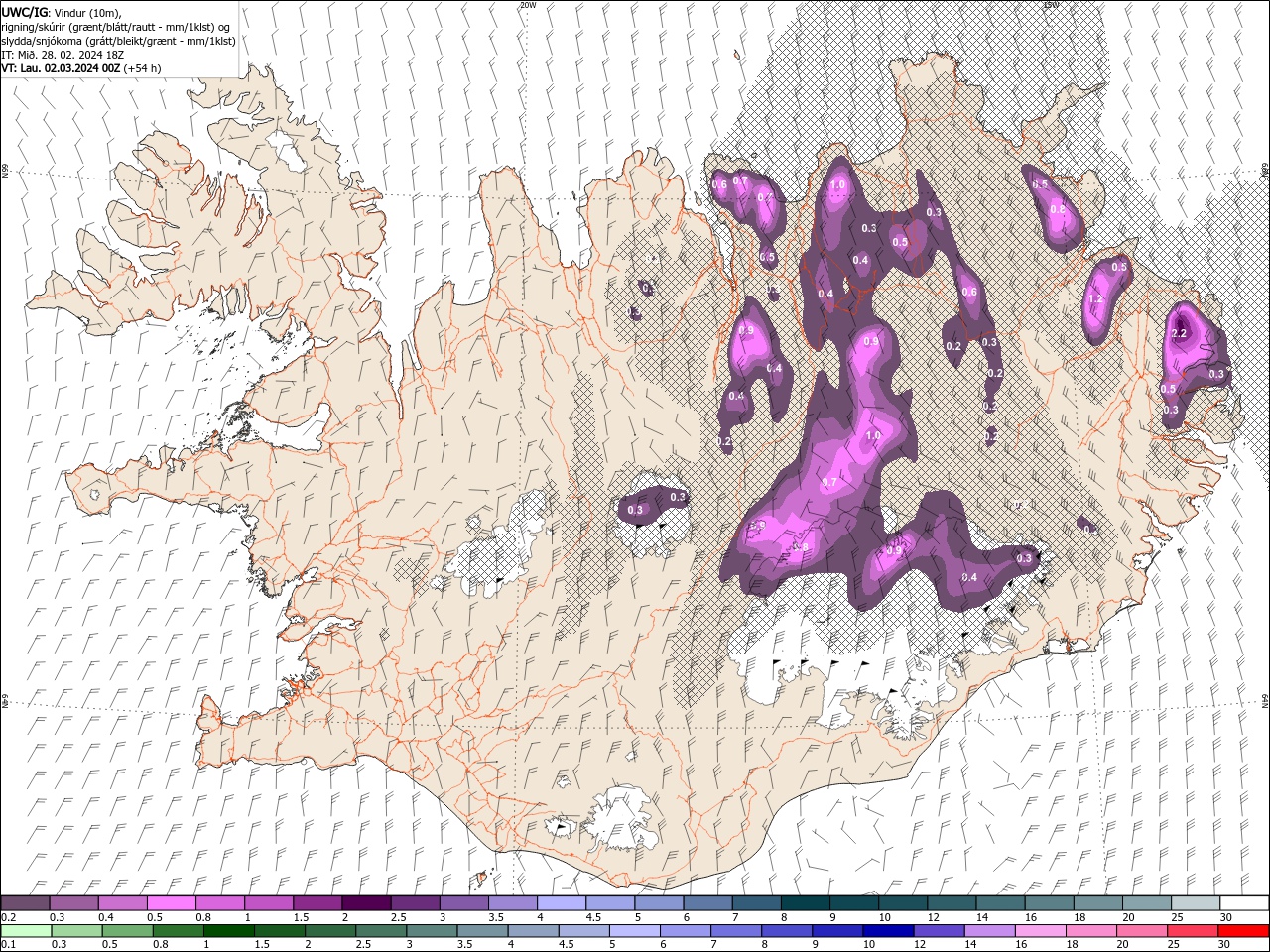The height and width of the screenshot is (952, 1270).
Task: Click the 'IT: Mið. 28. 02. 2024 18Z' line
Action: click(x=63, y=55)
